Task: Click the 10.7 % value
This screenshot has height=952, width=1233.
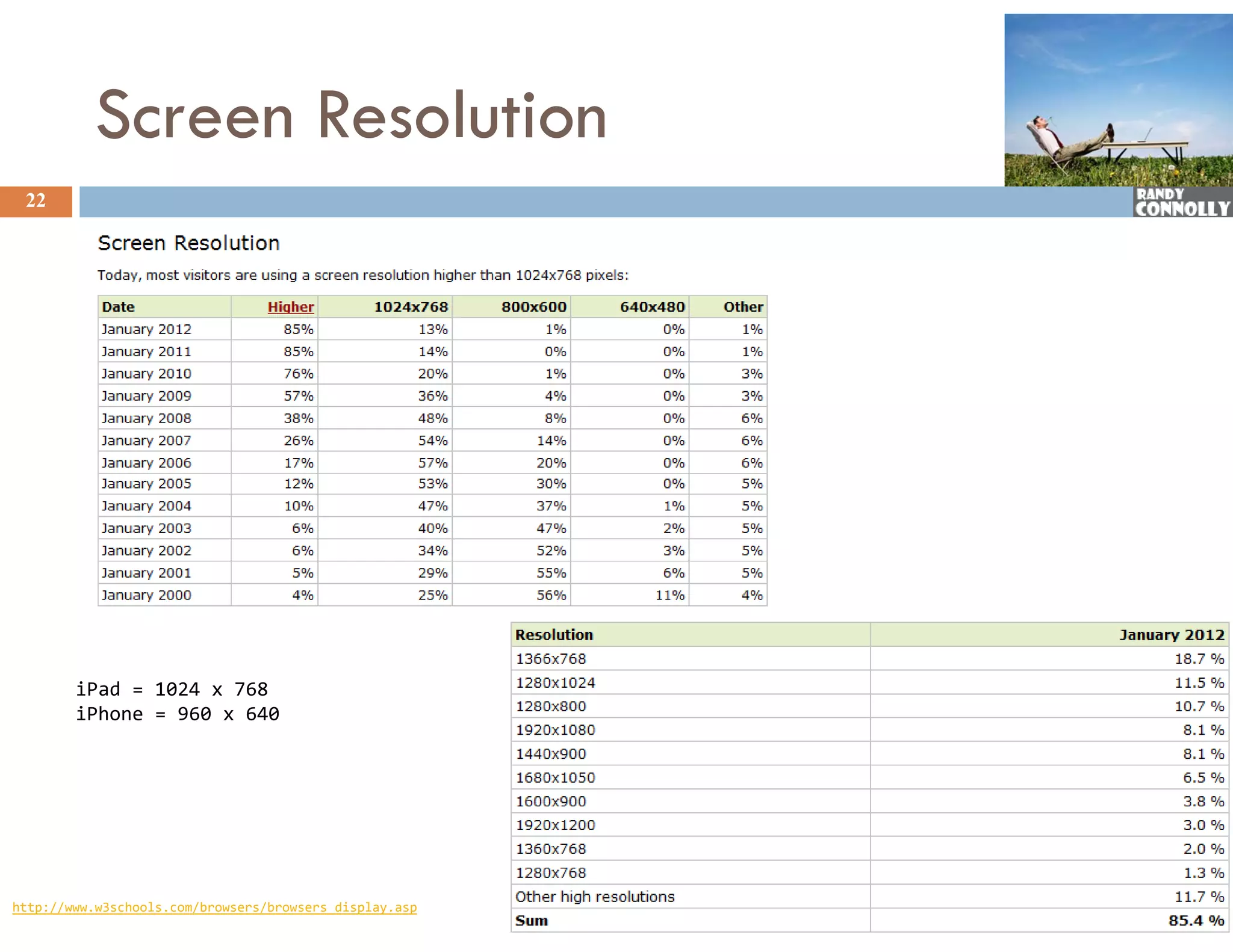Action: (x=1199, y=706)
